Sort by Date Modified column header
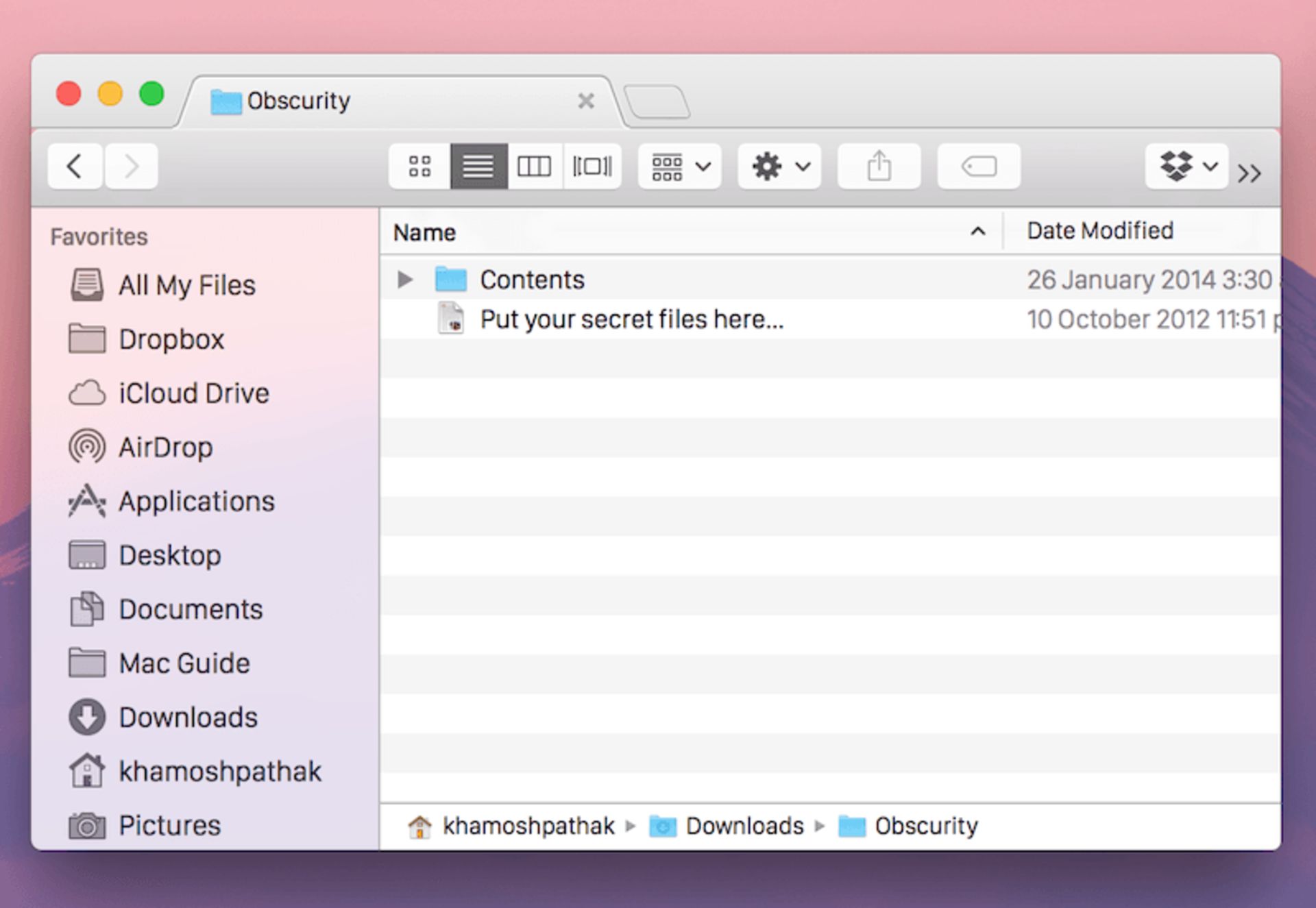This screenshot has width=1316, height=908. click(x=1142, y=231)
